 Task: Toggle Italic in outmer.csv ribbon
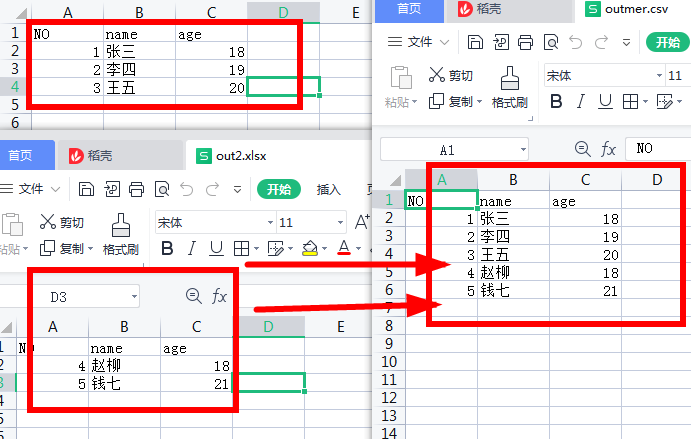point(581,101)
